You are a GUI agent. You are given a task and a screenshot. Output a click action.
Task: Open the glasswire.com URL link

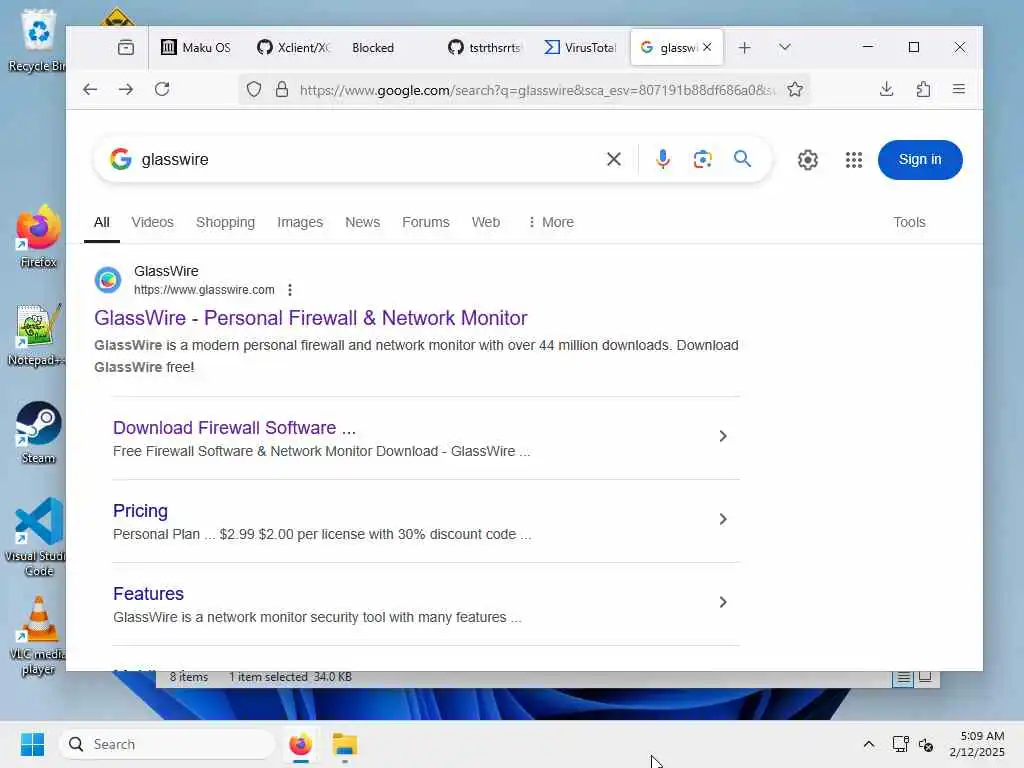coord(204,290)
